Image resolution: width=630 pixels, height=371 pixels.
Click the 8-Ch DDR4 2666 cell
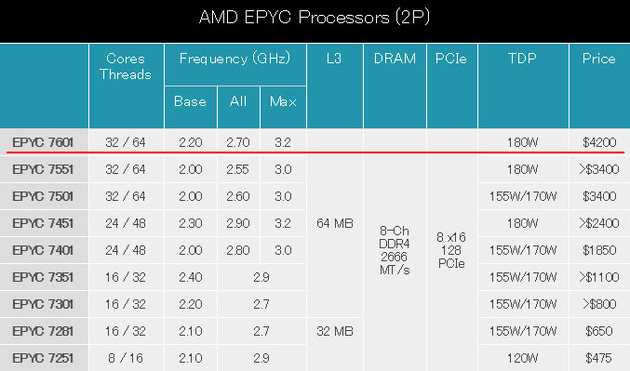(x=395, y=250)
